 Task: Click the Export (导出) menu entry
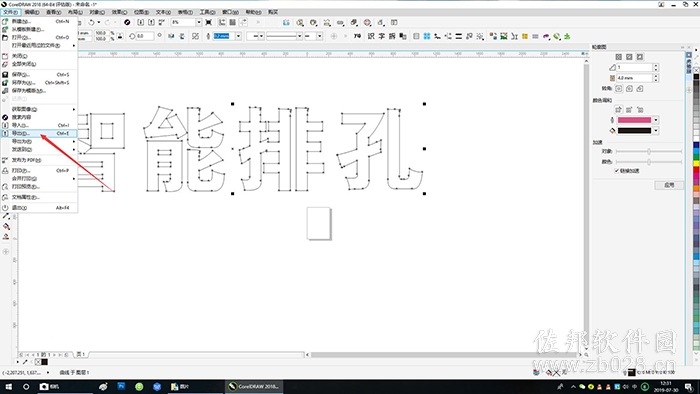39,133
